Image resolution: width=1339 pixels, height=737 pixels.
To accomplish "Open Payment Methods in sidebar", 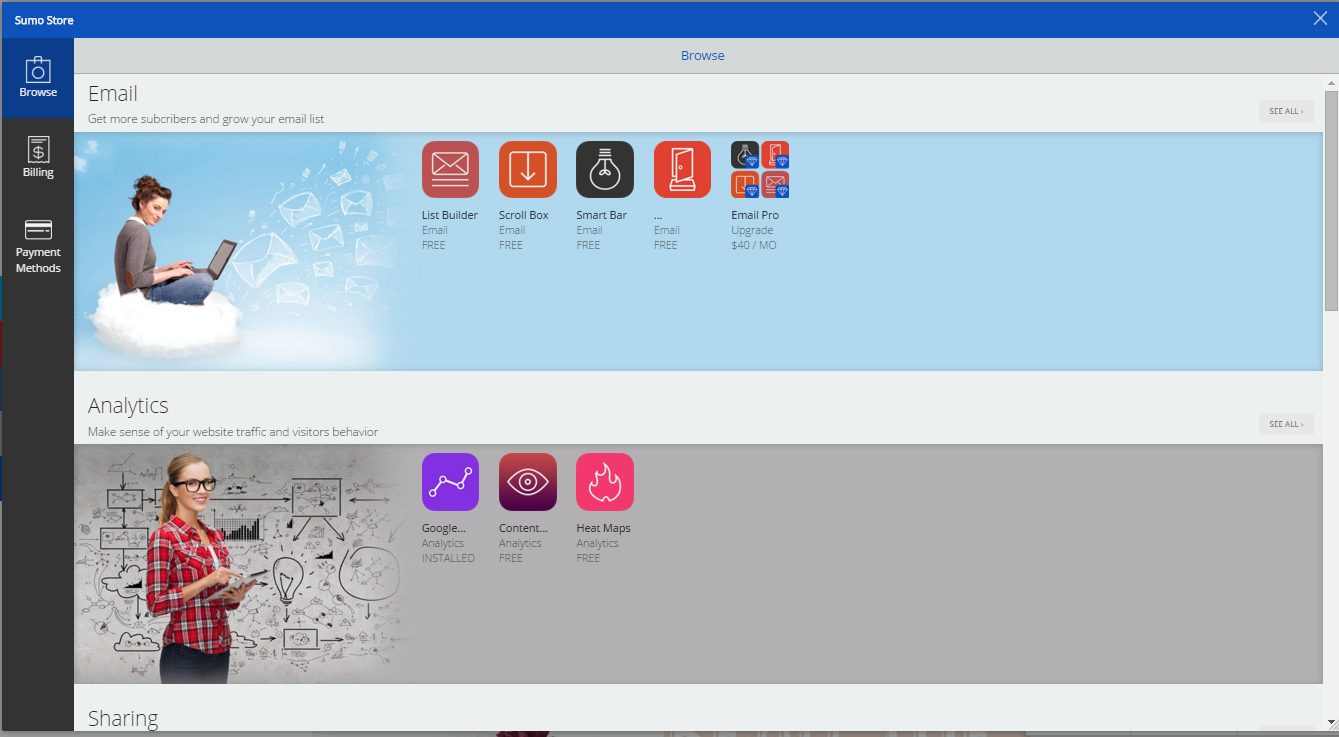I will (38, 246).
